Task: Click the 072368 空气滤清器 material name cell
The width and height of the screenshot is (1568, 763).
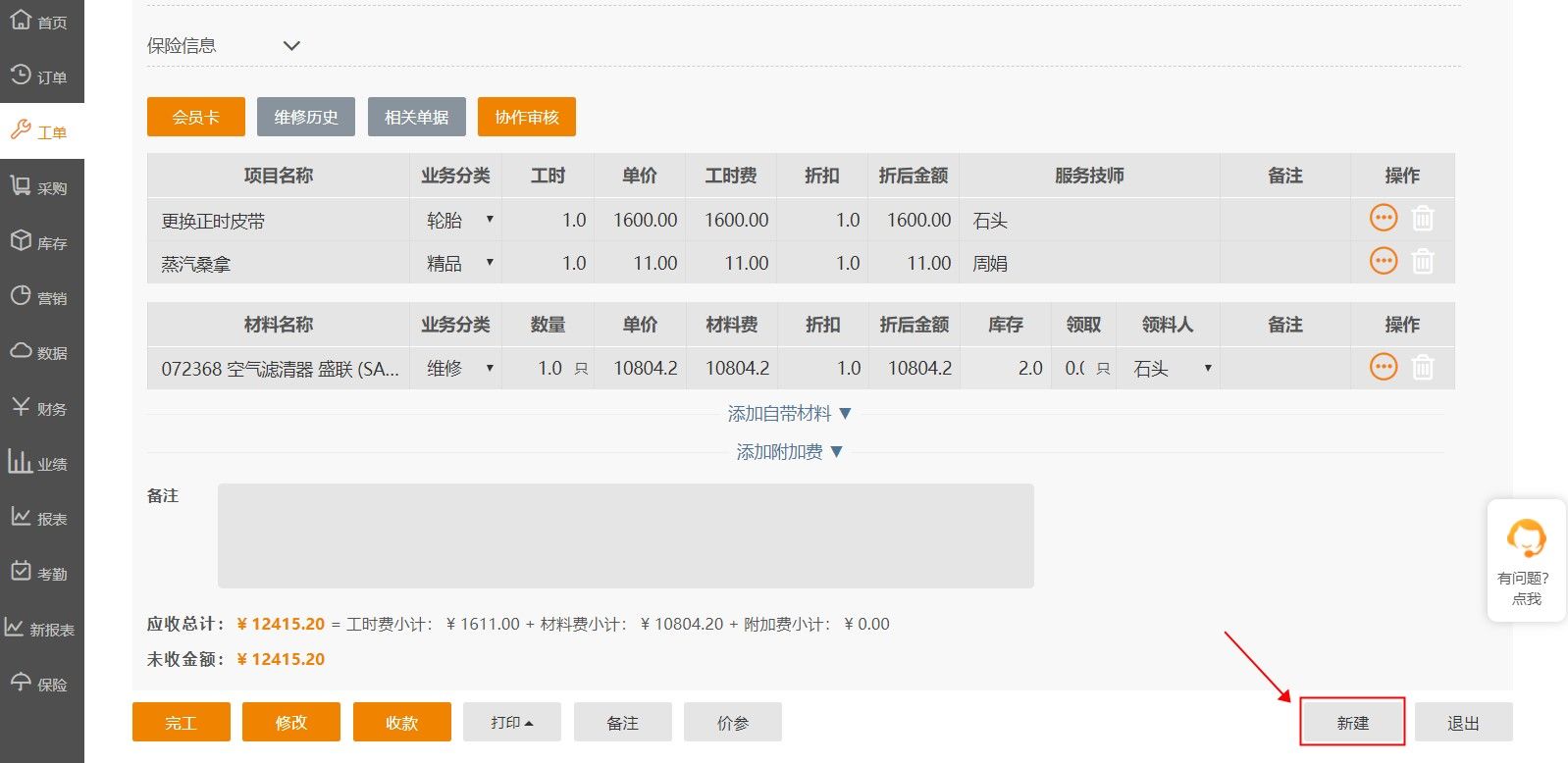Action: pyautogui.click(x=279, y=369)
